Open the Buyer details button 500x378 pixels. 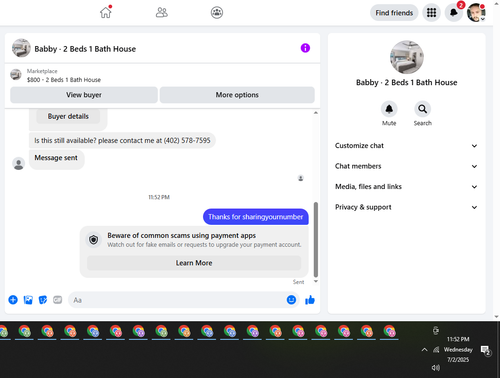click(x=68, y=116)
